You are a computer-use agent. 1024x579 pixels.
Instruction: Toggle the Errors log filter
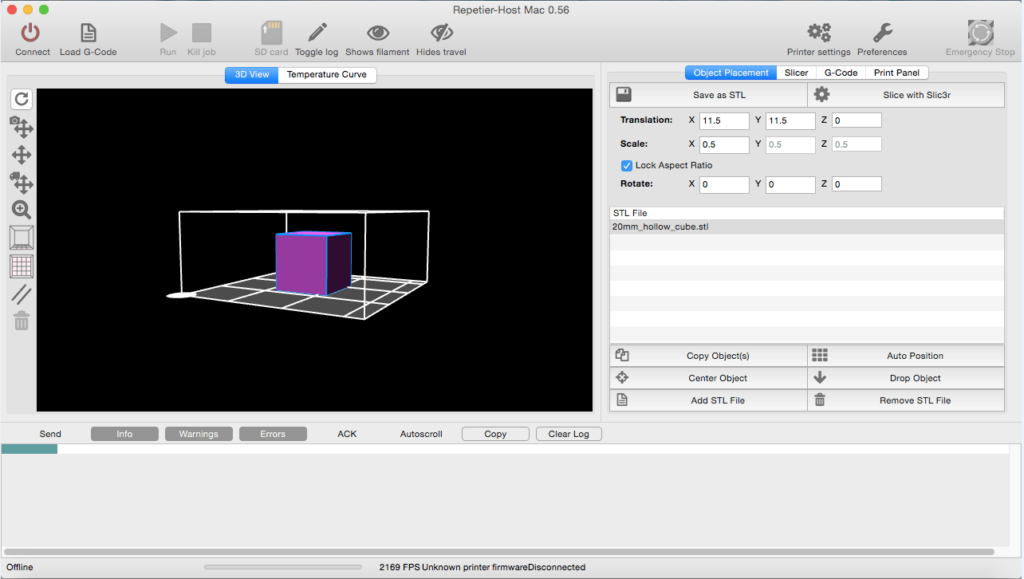click(273, 433)
